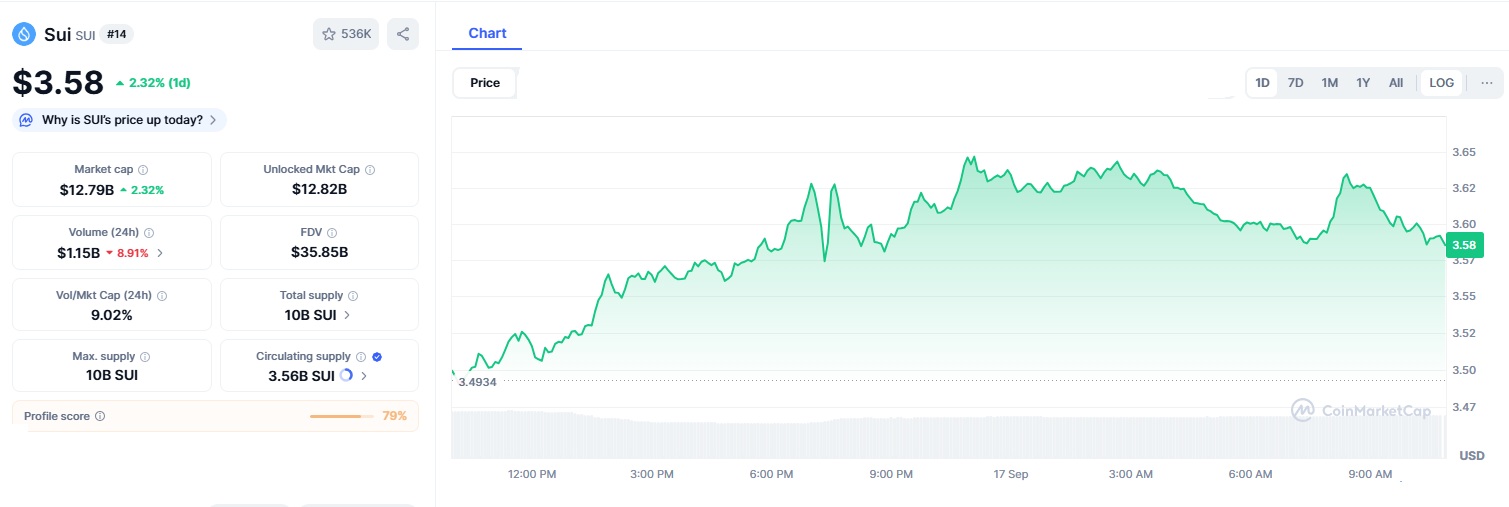
Task: Click the Sui coin logo icon
Action: pyautogui.click(x=23, y=34)
